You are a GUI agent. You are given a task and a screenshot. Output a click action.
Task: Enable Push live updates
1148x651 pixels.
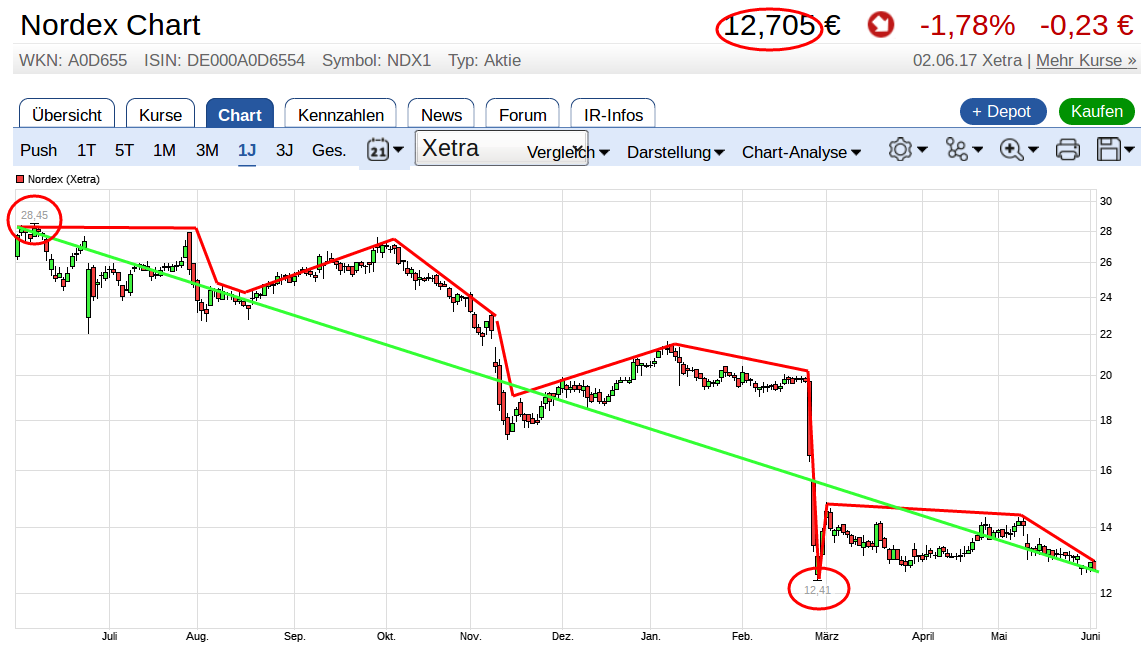pos(38,150)
